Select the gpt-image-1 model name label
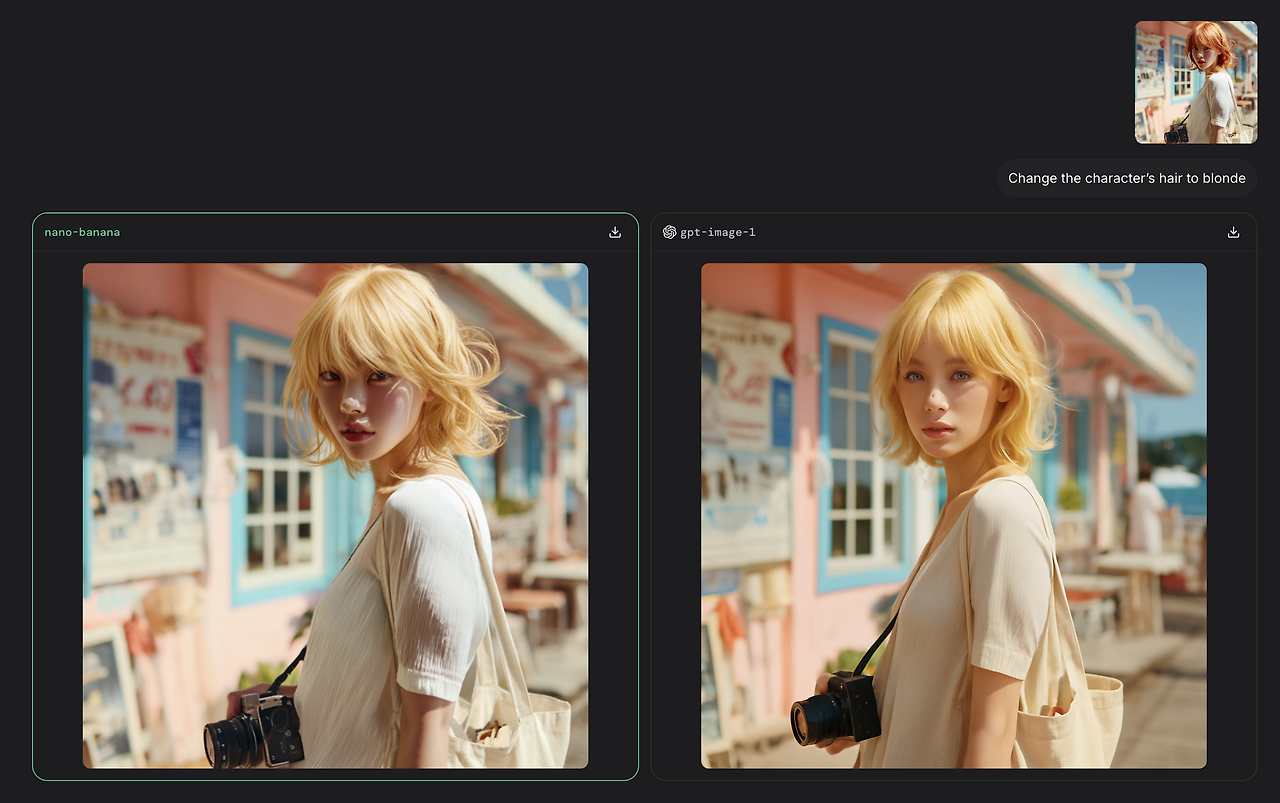The width and height of the screenshot is (1280, 803). coord(718,231)
